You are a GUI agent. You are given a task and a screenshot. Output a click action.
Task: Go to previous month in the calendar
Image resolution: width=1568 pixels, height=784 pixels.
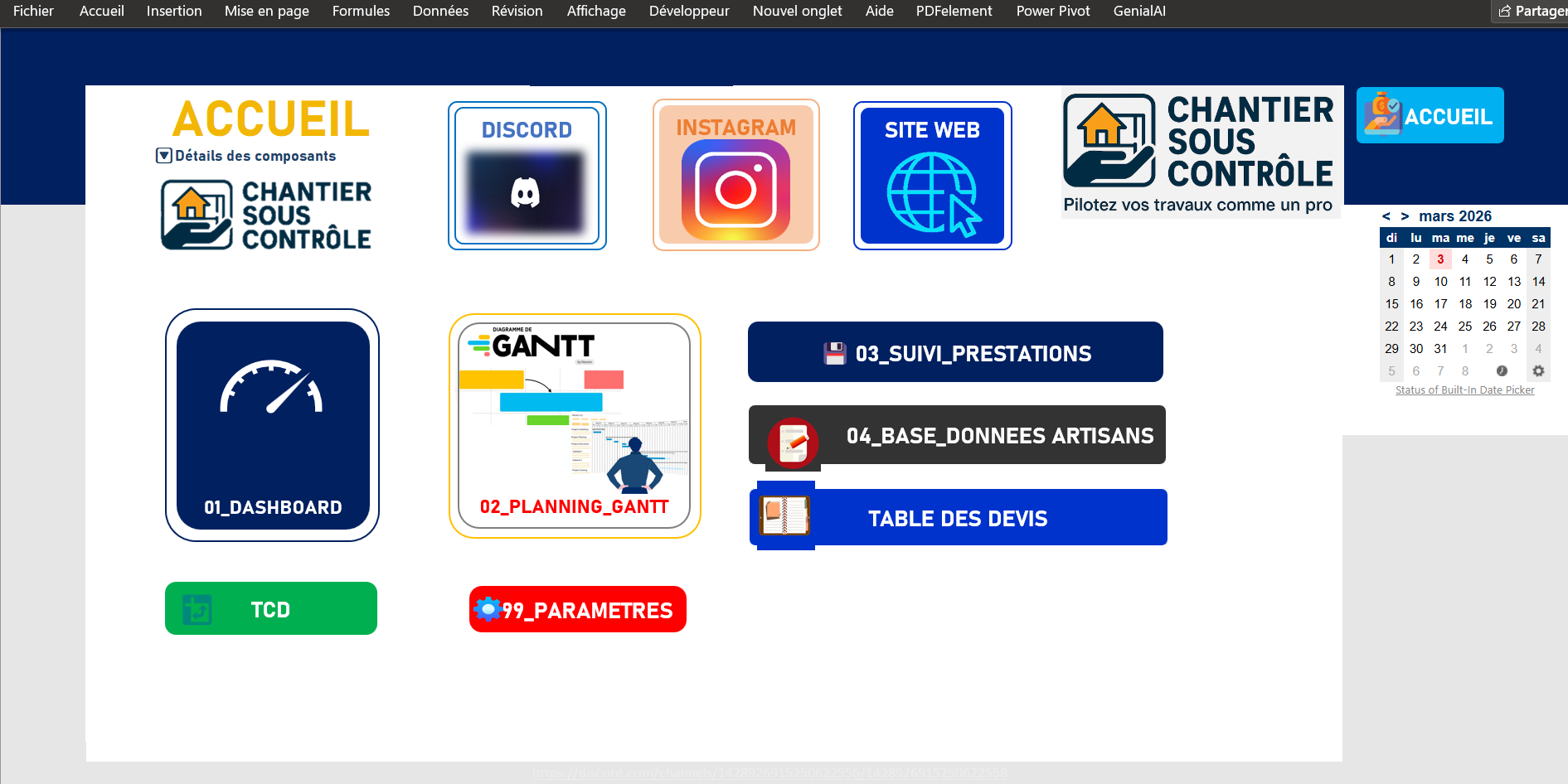pos(1386,216)
